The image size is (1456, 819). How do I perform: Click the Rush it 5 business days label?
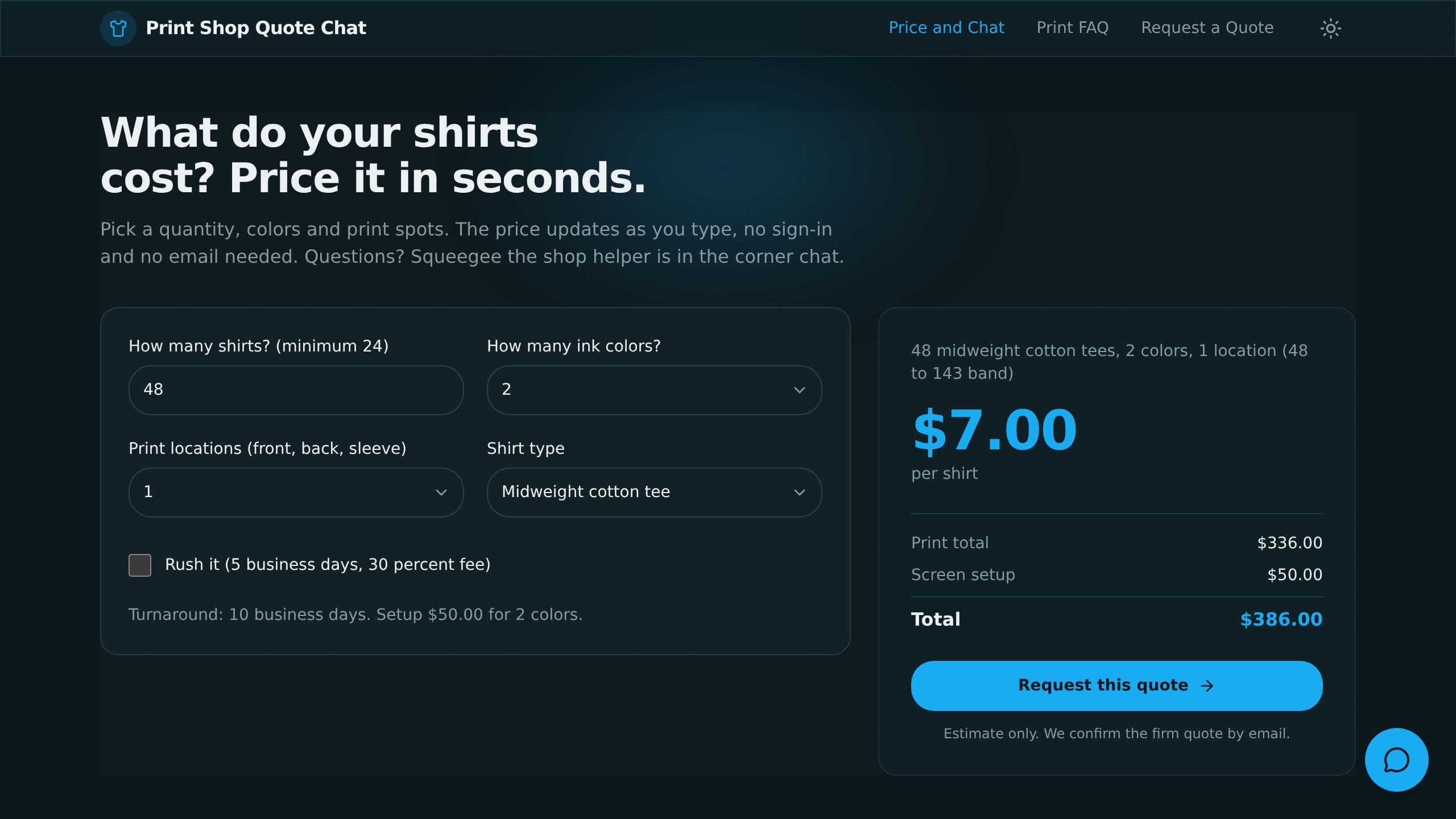328,564
